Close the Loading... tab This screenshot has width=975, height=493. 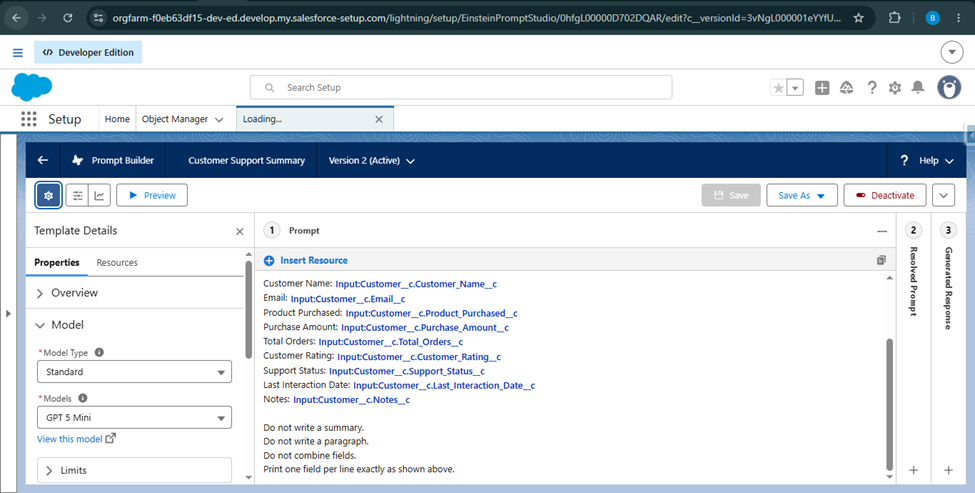(379, 119)
